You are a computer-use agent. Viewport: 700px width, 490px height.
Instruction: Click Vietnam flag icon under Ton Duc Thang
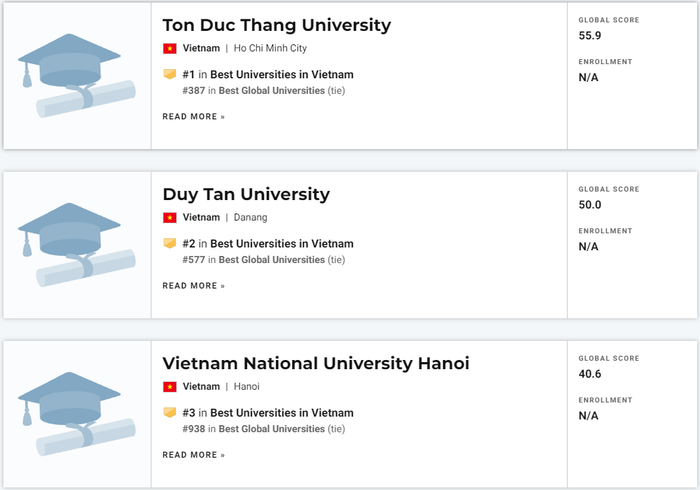point(169,48)
